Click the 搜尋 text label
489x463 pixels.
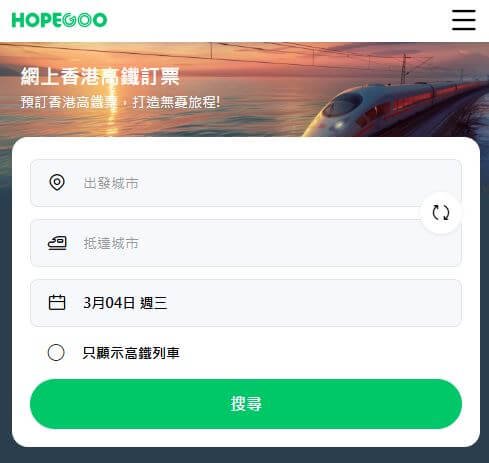(246, 404)
